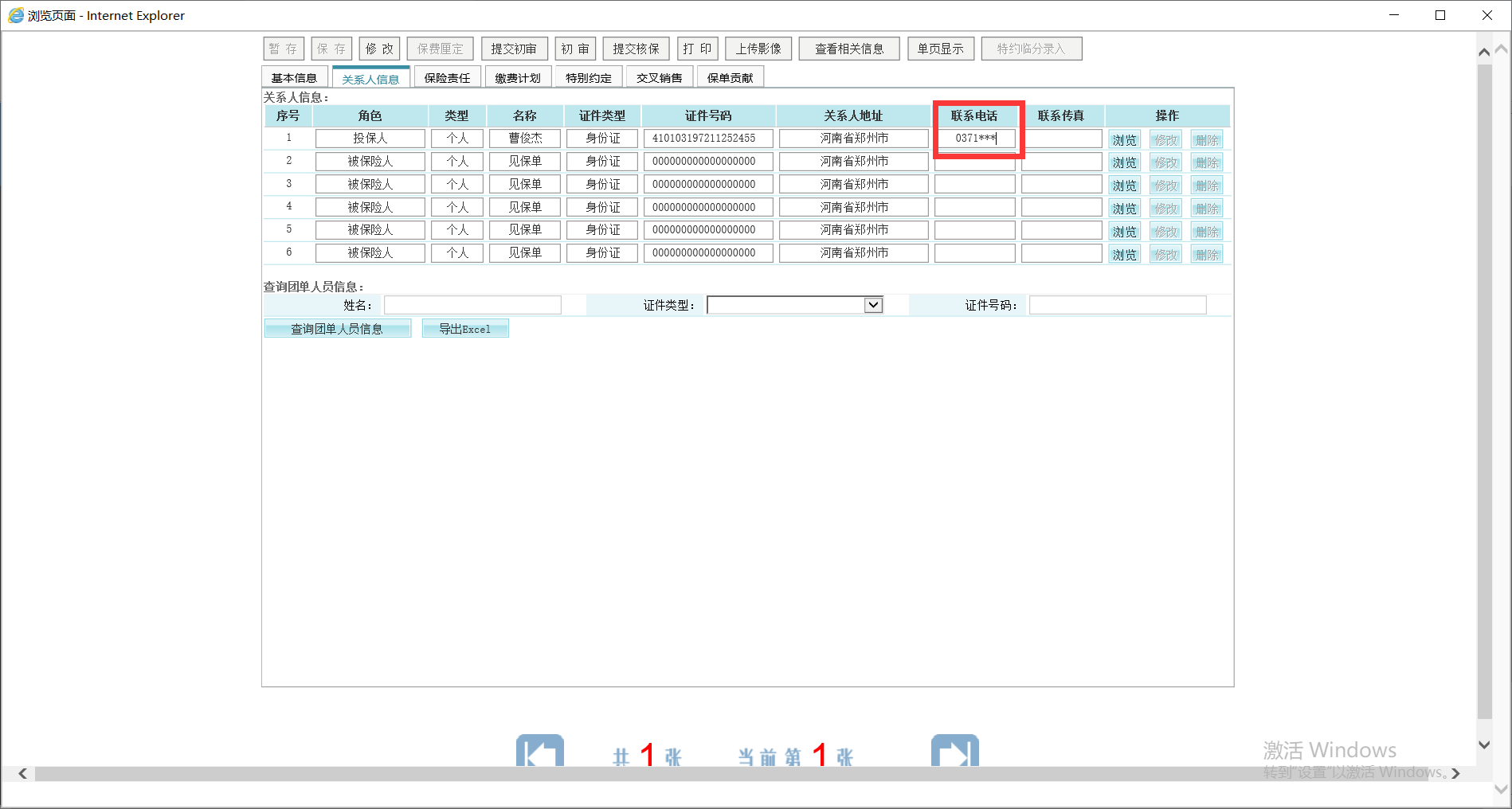
Task: Export list with 导出Excel button
Action: (x=465, y=329)
